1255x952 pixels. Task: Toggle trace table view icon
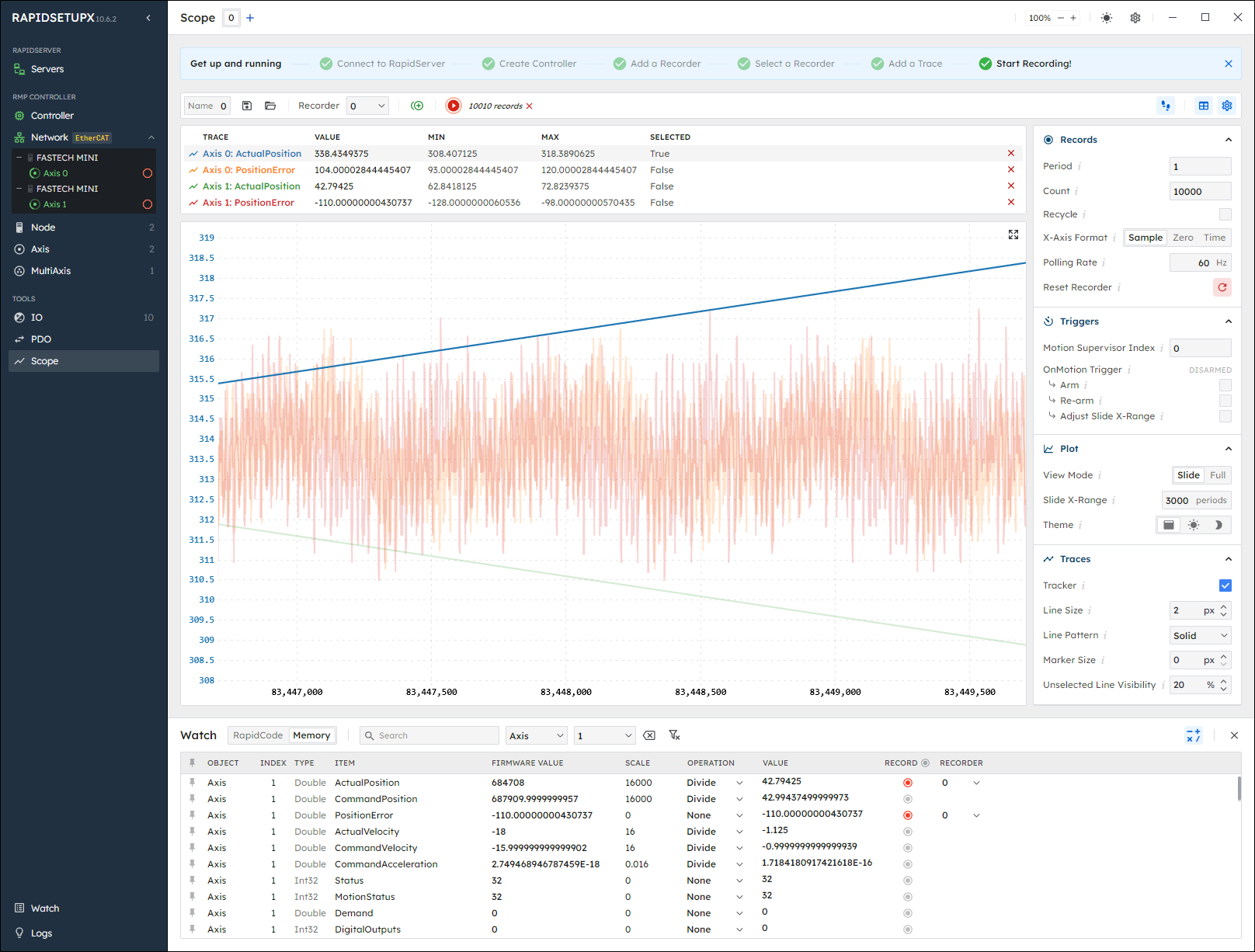point(1204,106)
